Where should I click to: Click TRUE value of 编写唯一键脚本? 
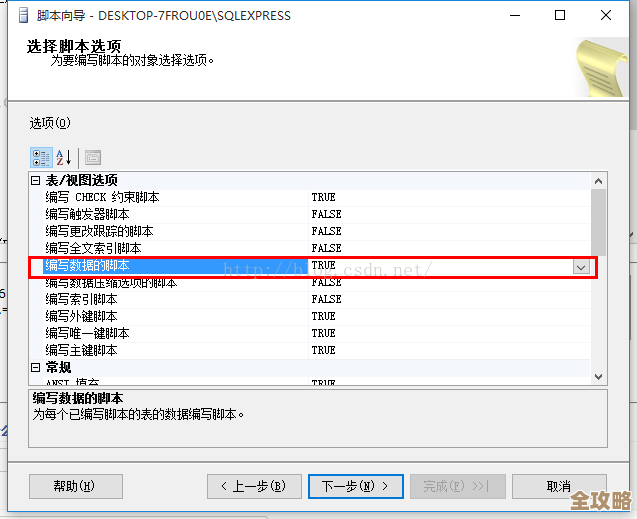point(323,334)
